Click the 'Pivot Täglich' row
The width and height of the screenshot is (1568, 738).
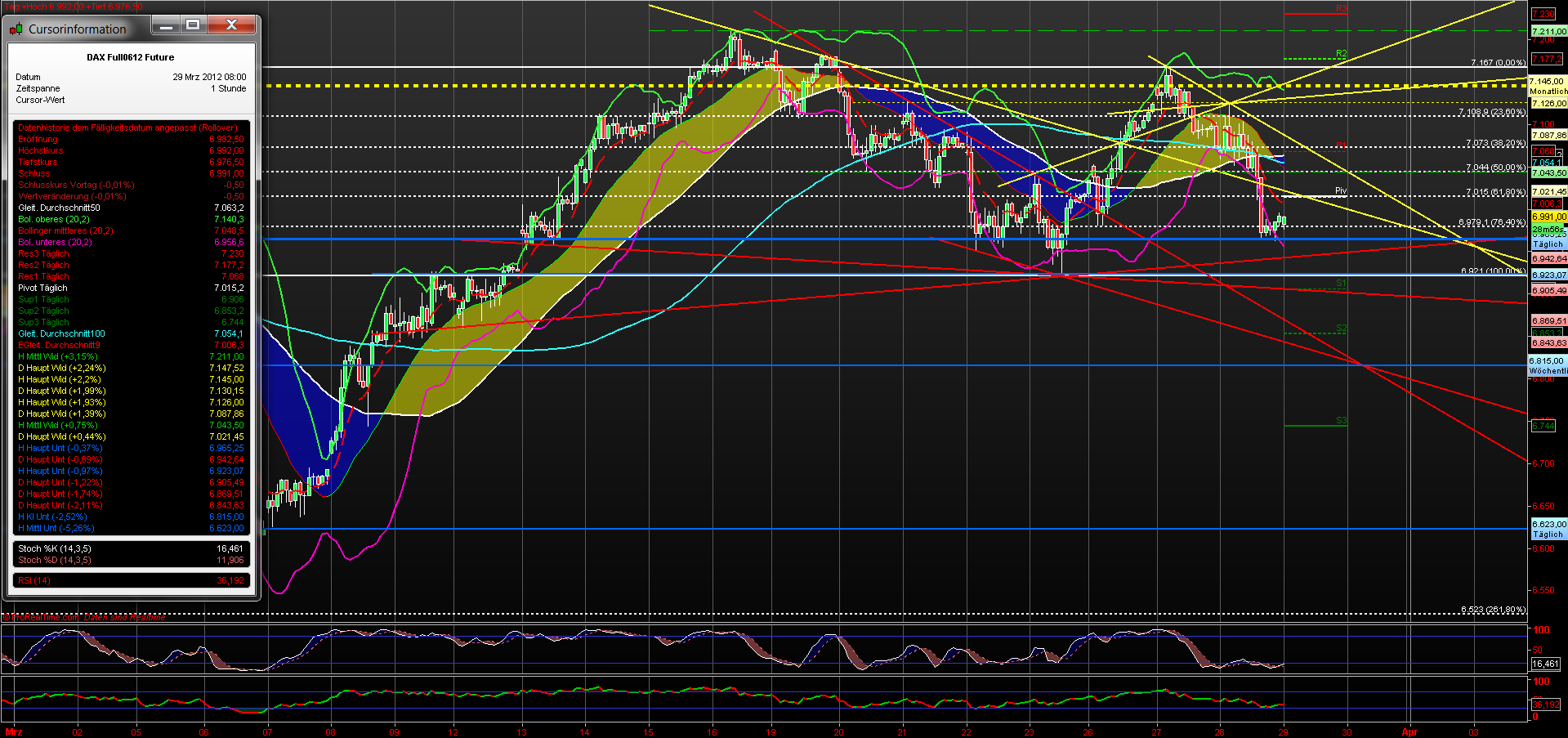pyautogui.click(x=131, y=288)
